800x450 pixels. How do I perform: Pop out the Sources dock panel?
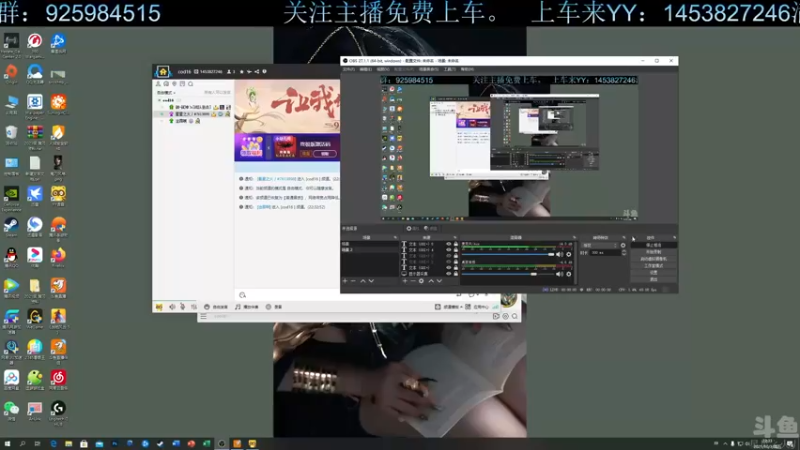pos(455,237)
